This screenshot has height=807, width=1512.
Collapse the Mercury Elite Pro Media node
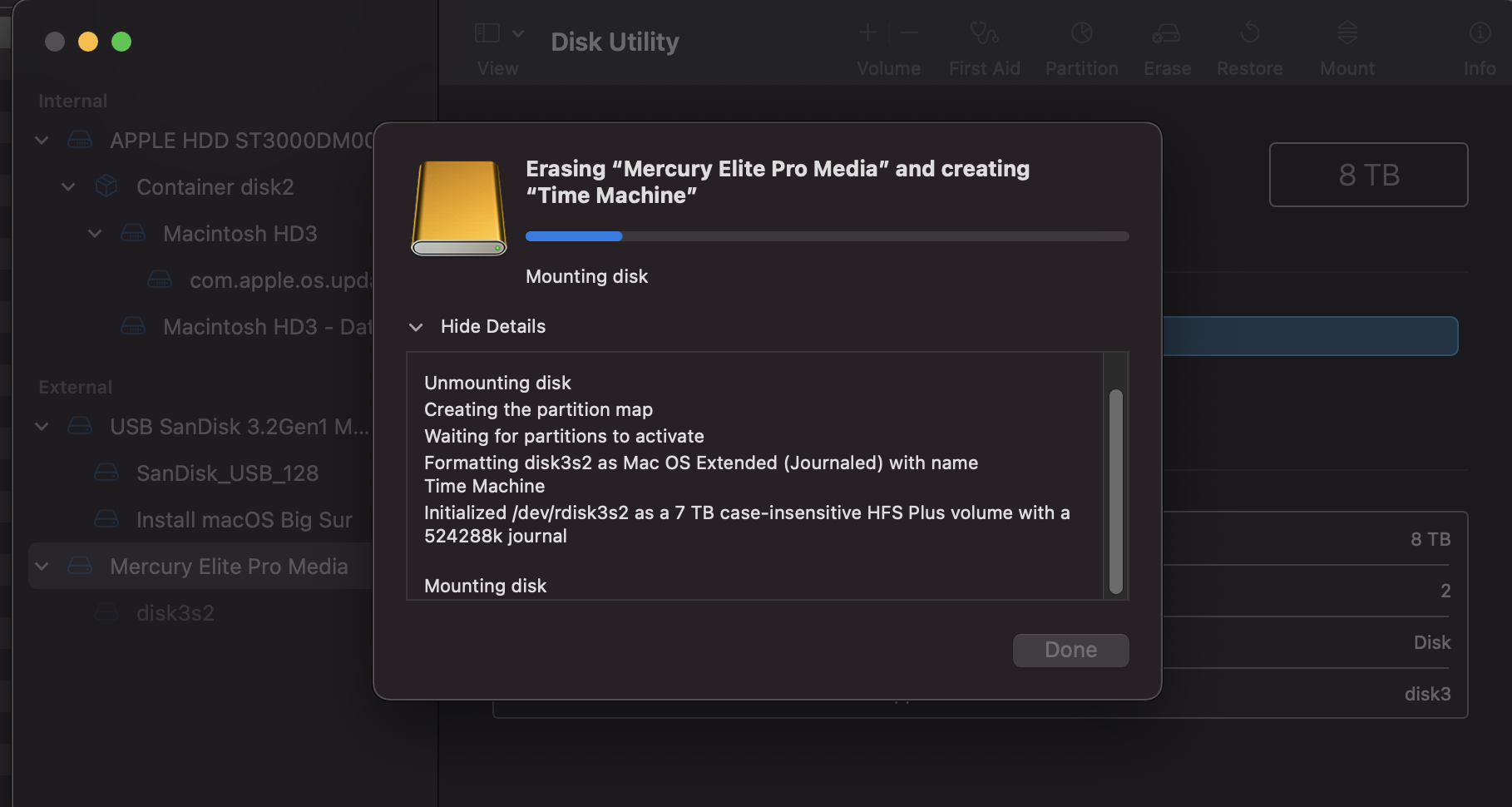(42, 567)
